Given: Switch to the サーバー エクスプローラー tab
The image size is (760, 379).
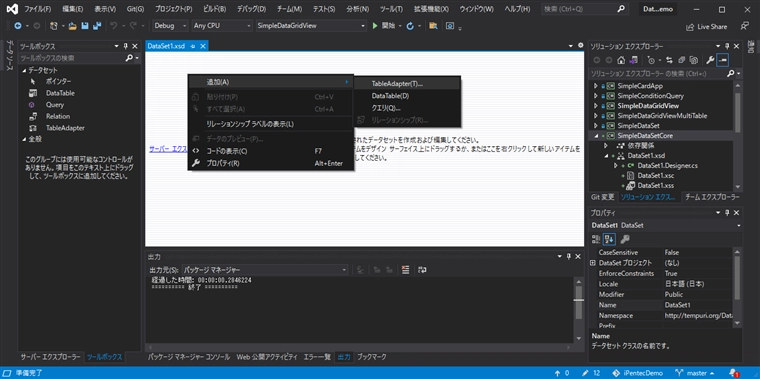Looking at the screenshot, I should tap(50, 357).
